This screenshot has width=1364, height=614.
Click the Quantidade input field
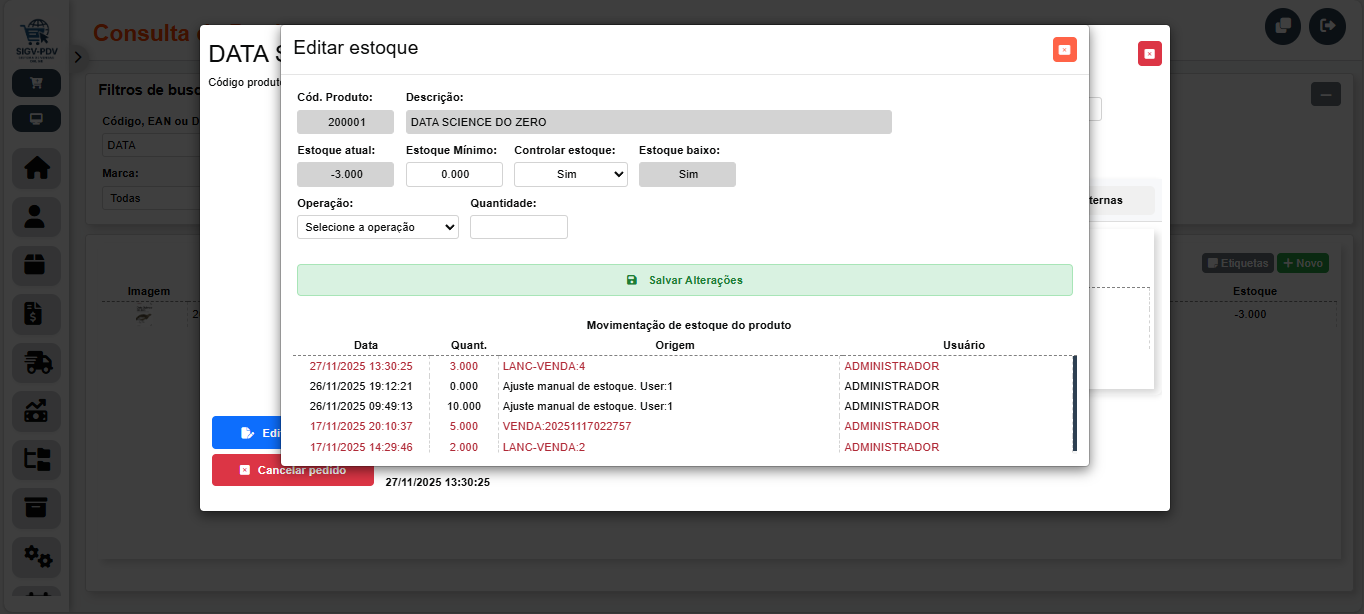tap(518, 227)
